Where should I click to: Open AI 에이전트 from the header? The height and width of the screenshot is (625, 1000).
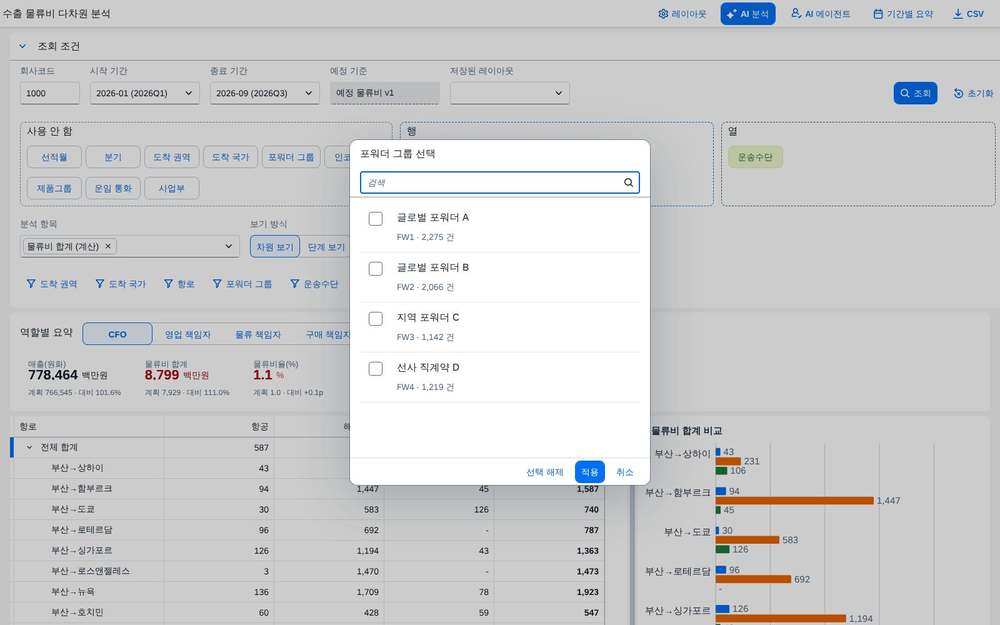tap(820, 13)
